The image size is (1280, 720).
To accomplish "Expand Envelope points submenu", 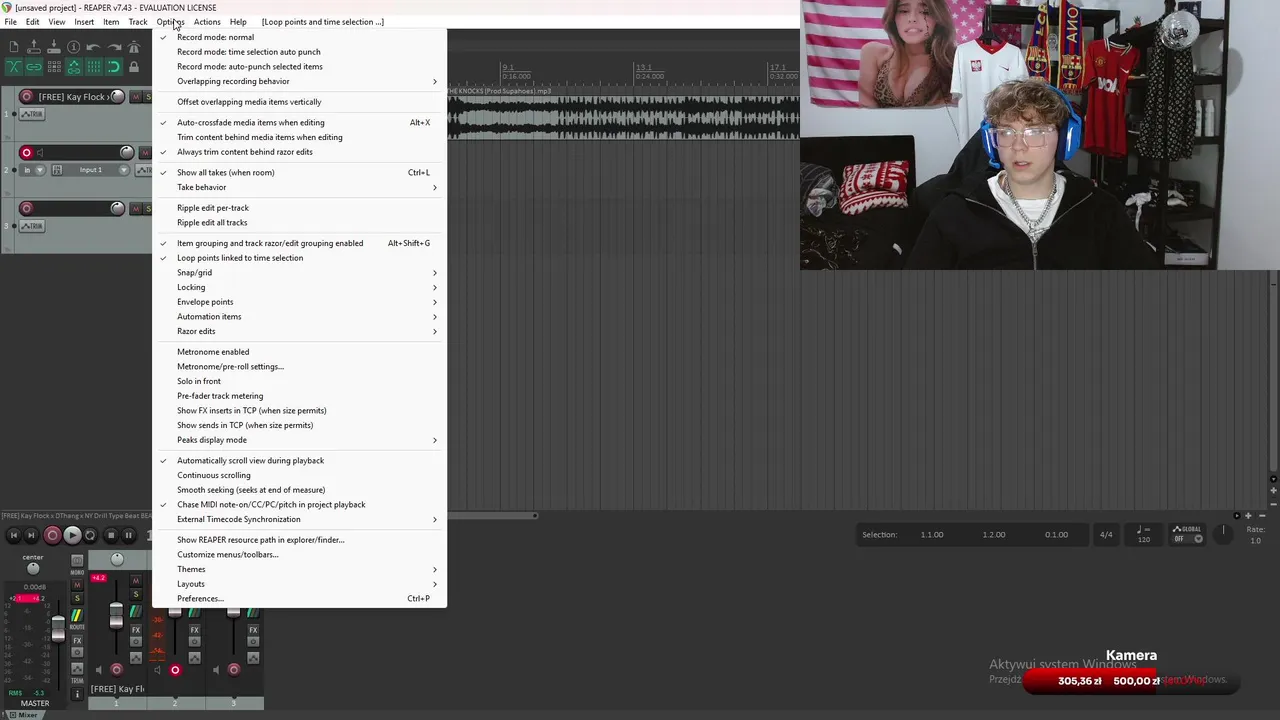I will (300, 302).
